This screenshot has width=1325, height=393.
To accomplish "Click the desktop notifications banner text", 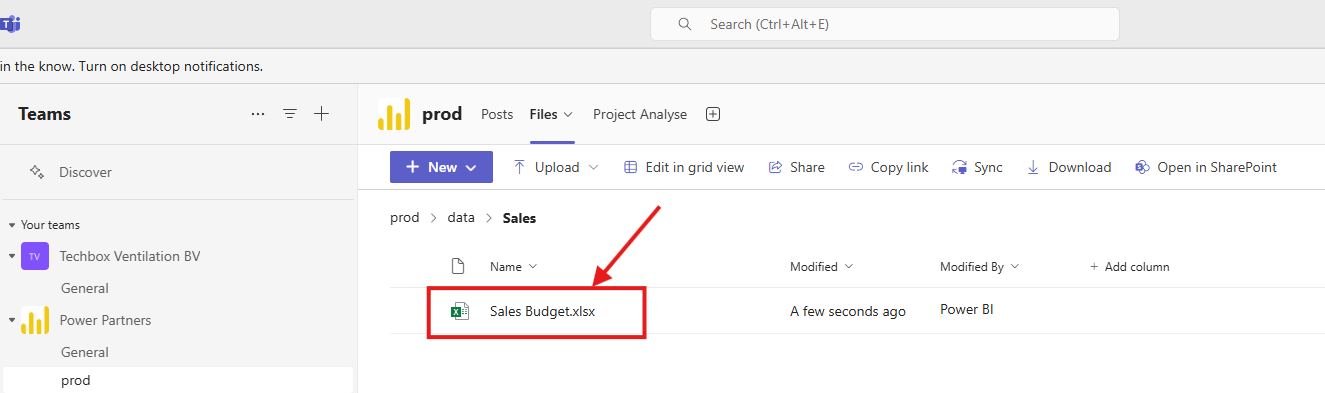I will [131, 66].
